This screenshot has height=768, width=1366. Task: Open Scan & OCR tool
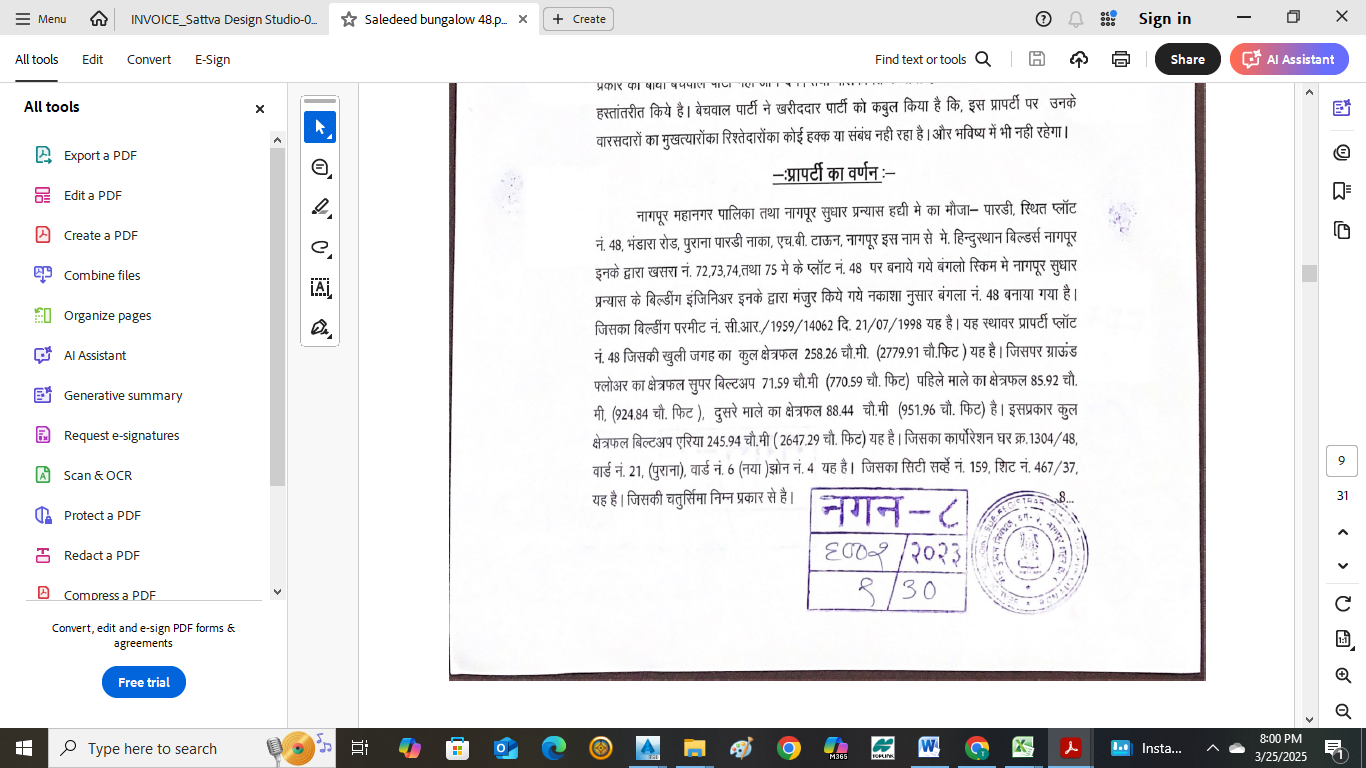tap(98, 475)
